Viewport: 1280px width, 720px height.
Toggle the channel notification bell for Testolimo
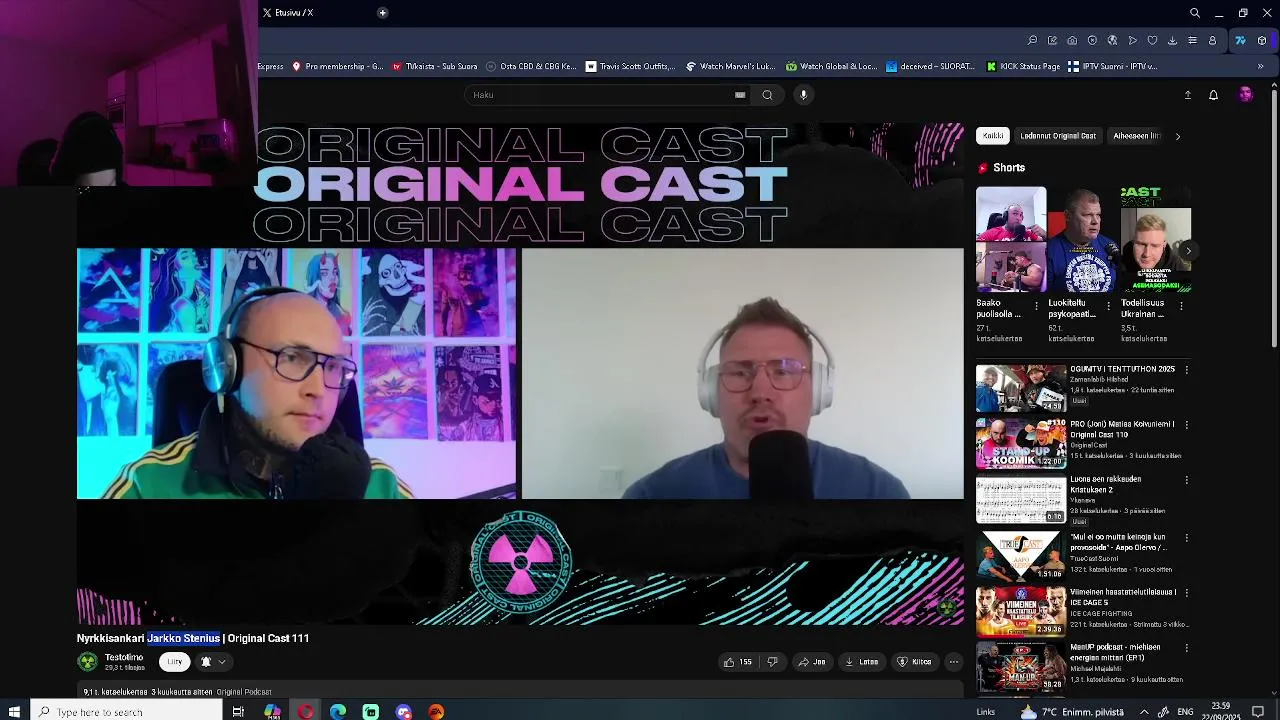click(x=206, y=662)
